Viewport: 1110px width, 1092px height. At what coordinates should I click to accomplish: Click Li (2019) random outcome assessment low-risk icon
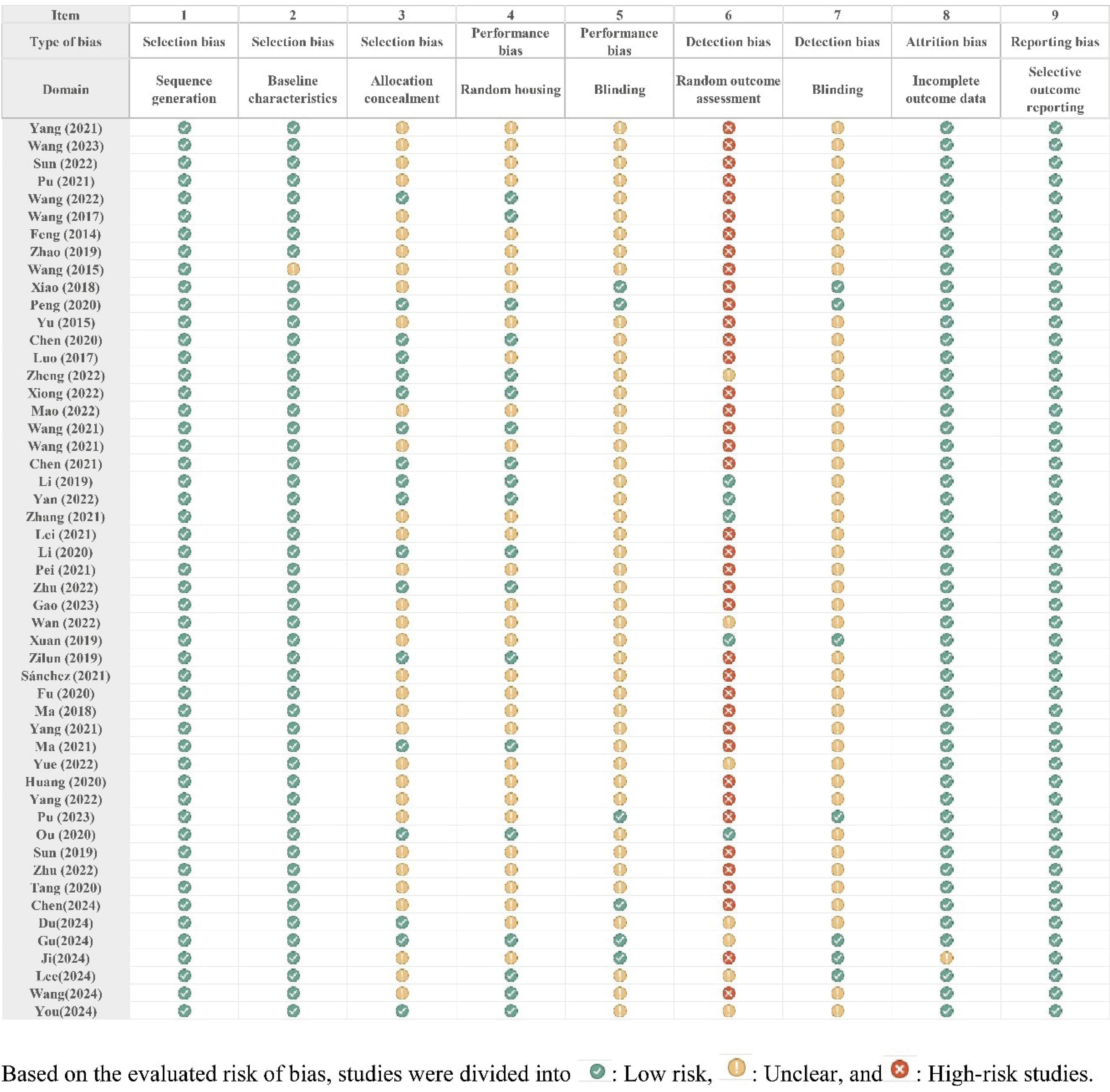pos(728,481)
